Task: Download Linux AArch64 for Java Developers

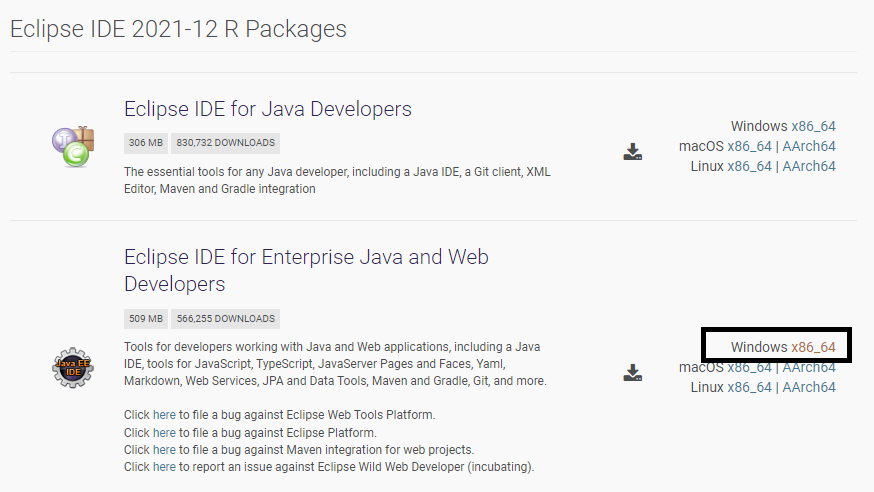Action: pos(809,167)
